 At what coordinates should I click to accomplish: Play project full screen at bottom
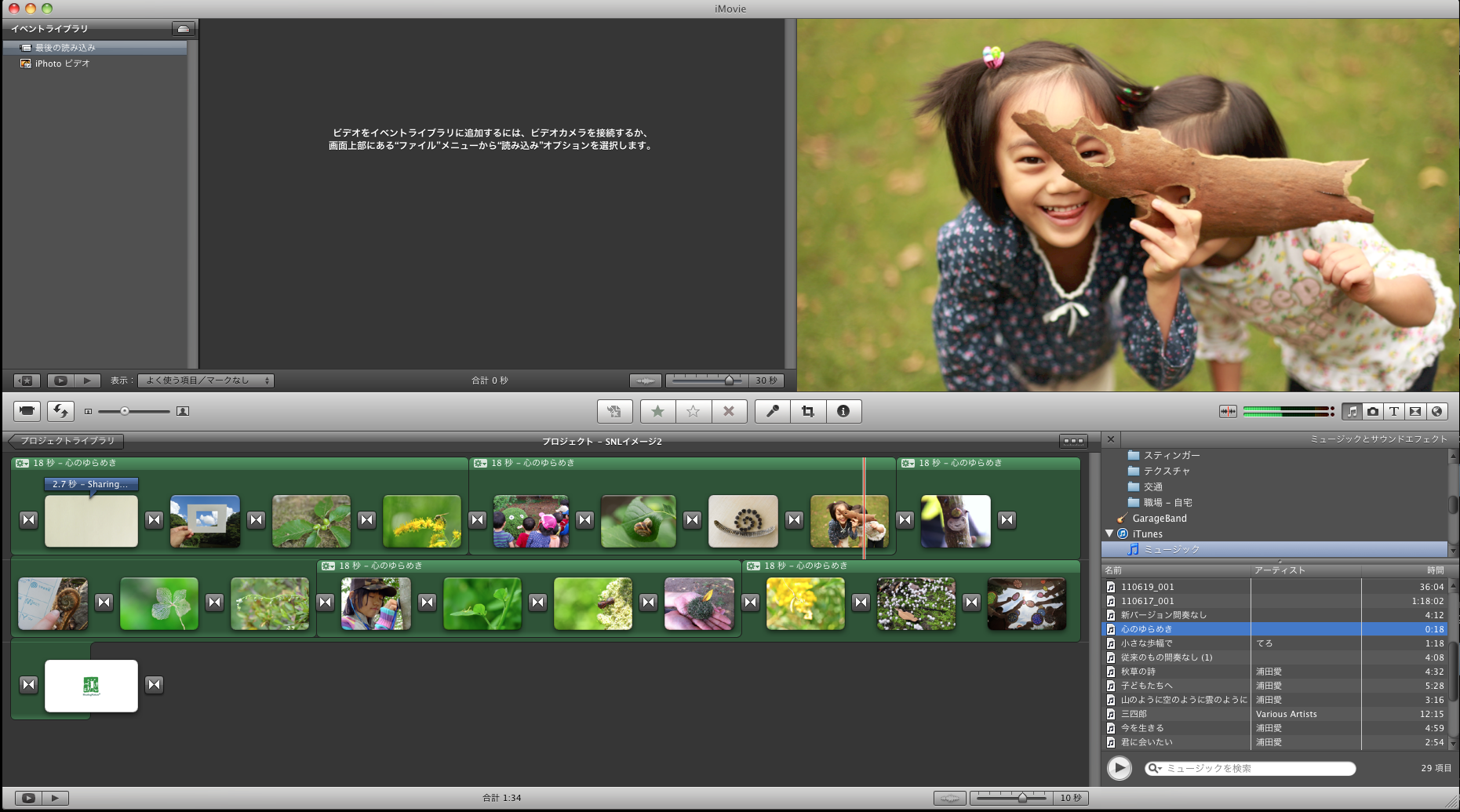(x=28, y=798)
